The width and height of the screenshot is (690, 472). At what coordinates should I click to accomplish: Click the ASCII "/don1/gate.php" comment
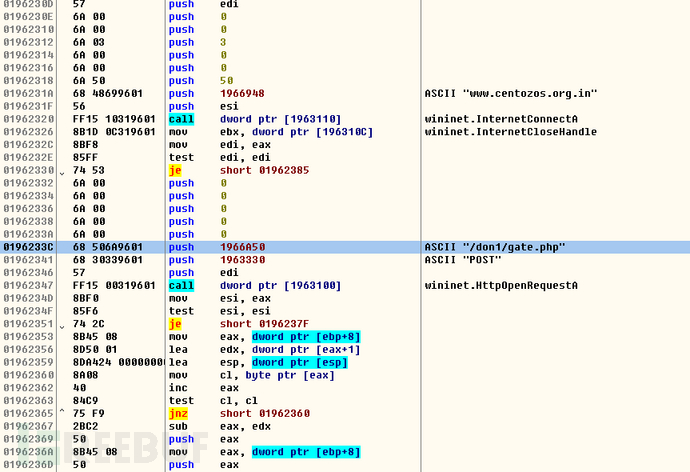click(495, 247)
